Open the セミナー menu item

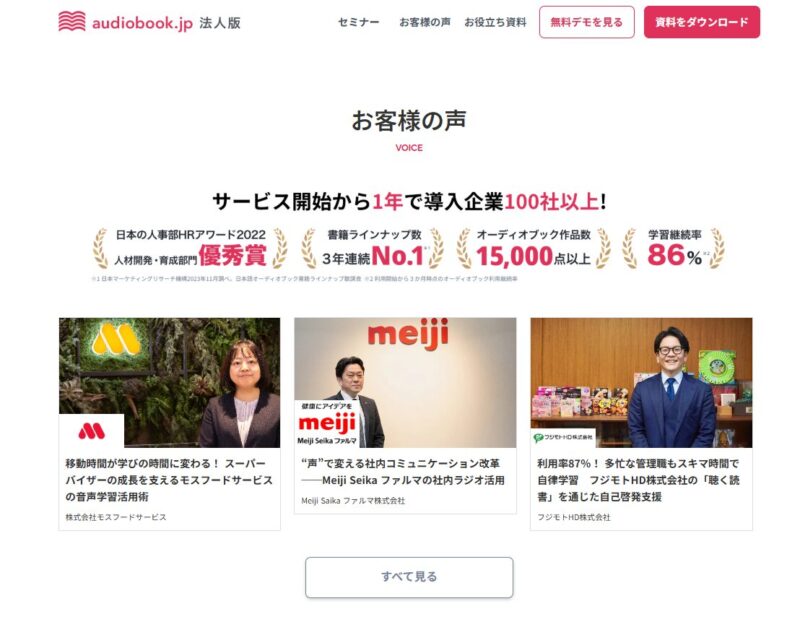click(359, 22)
